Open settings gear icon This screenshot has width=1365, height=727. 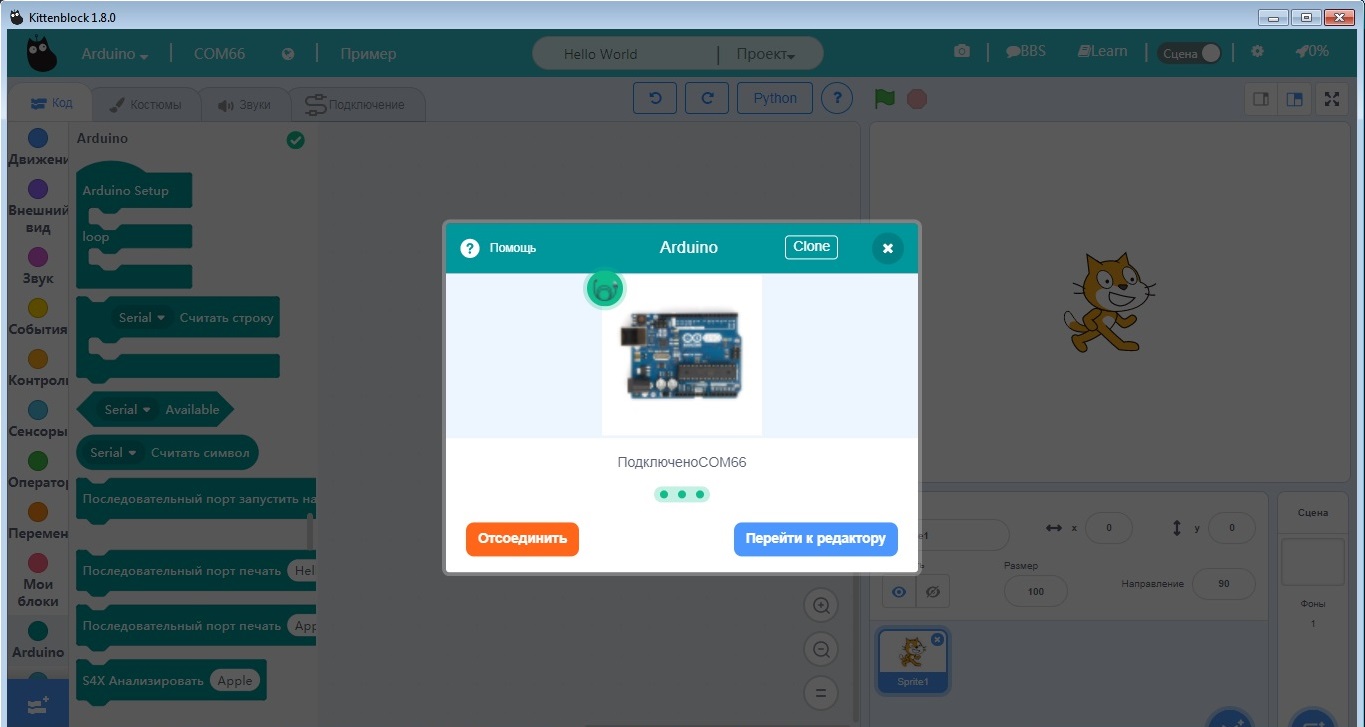click(1258, 51)
